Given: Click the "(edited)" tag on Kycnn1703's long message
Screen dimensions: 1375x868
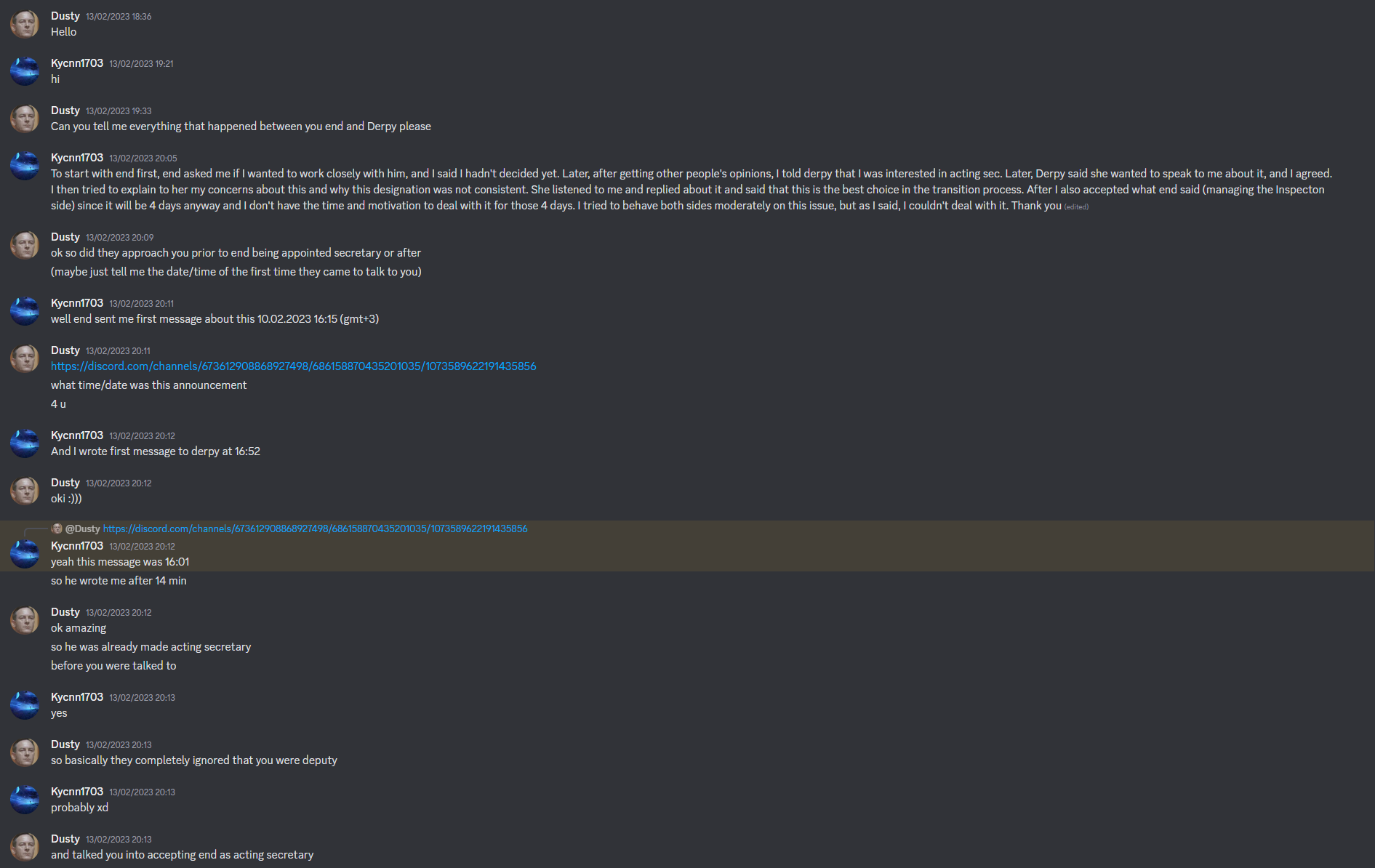Looking at the screenshot, I should point(1076,207).
